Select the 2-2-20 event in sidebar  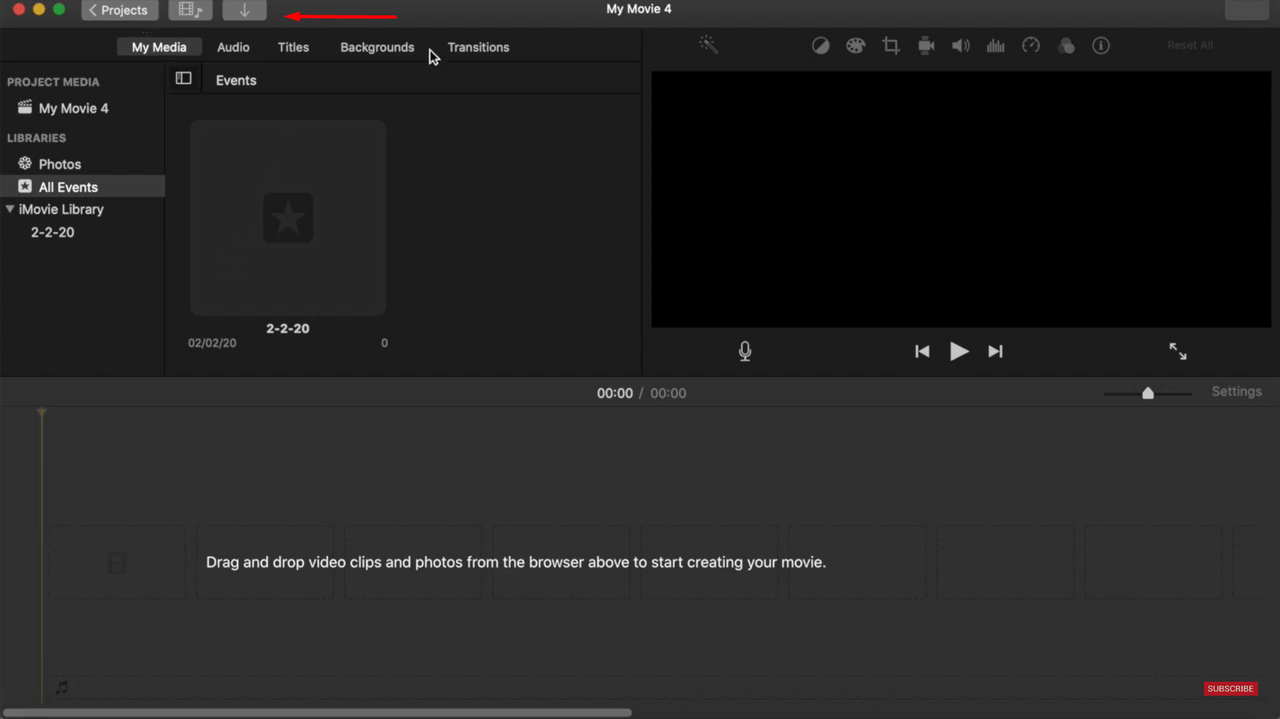(x=52, y=232)
